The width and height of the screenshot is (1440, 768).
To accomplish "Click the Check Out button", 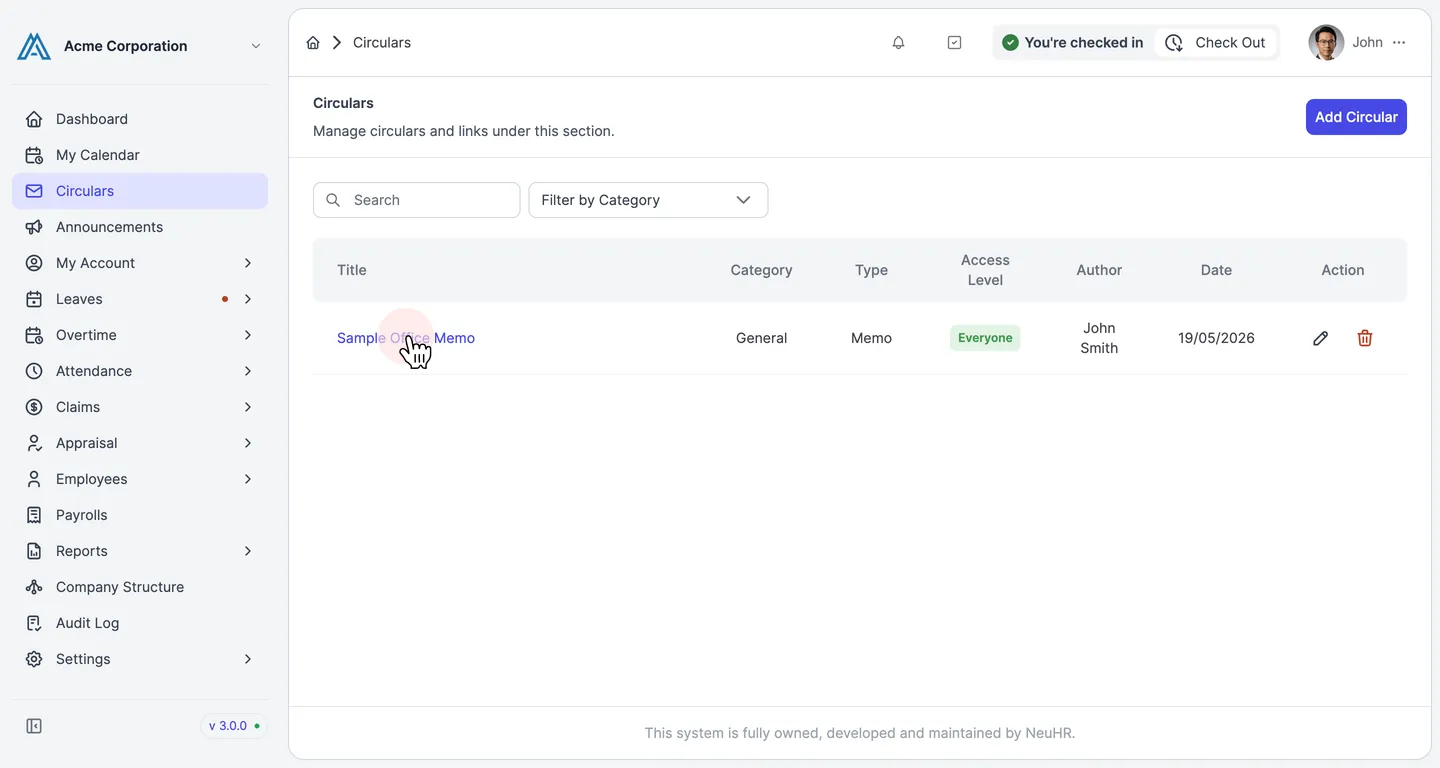I will pyautogui.click(x=1216, y=43).
